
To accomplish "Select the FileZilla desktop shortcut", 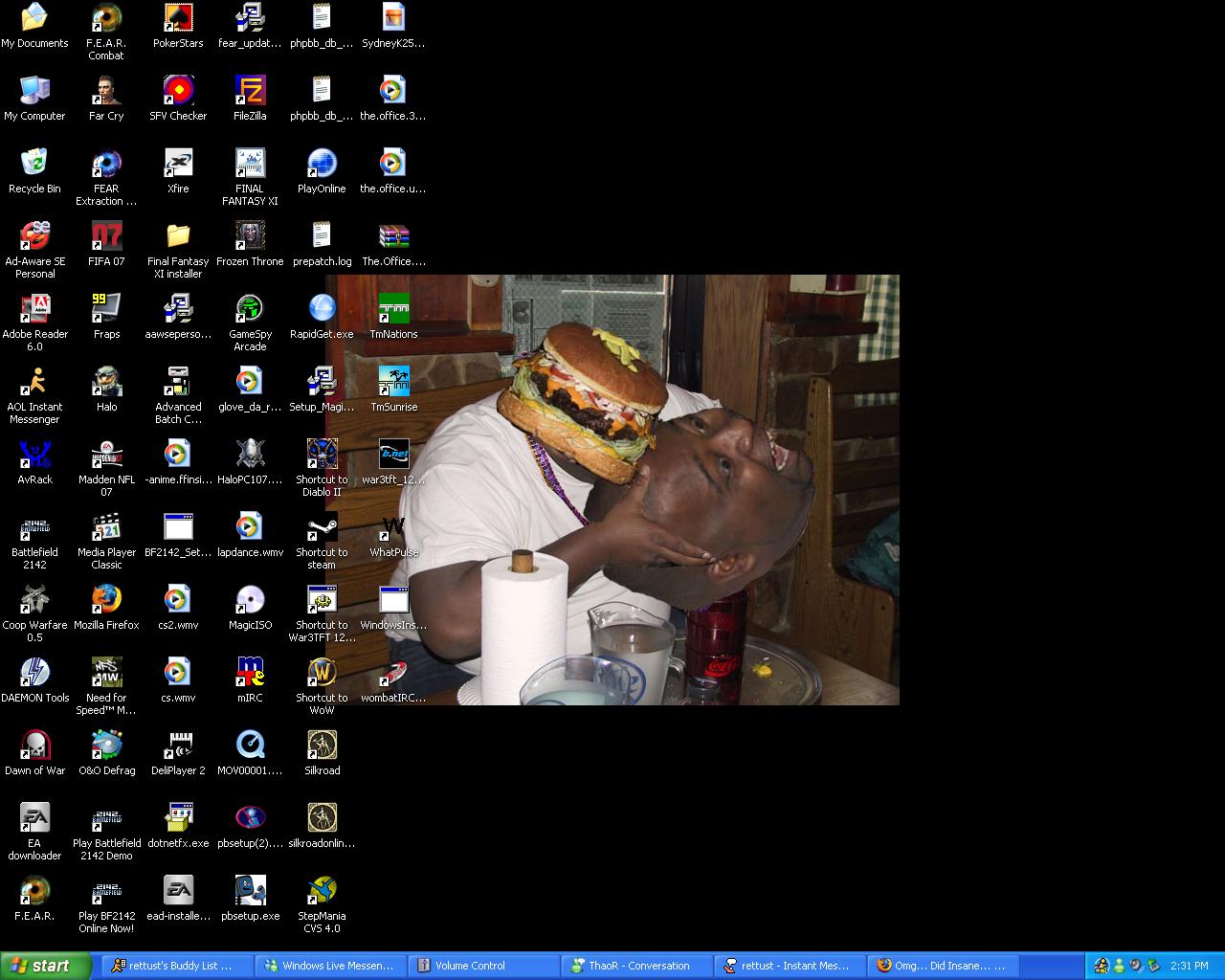I will [x=250, y=92].
